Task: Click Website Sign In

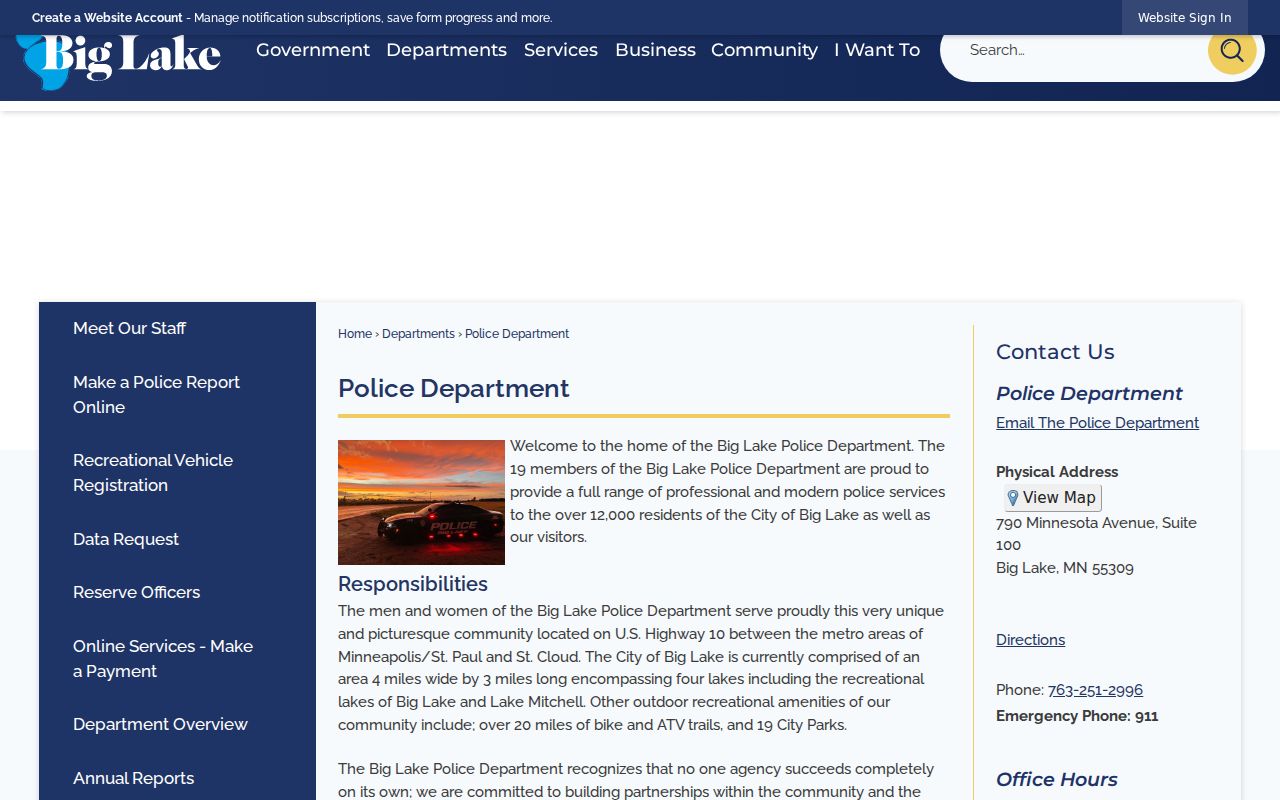Action: (1184, 18)
